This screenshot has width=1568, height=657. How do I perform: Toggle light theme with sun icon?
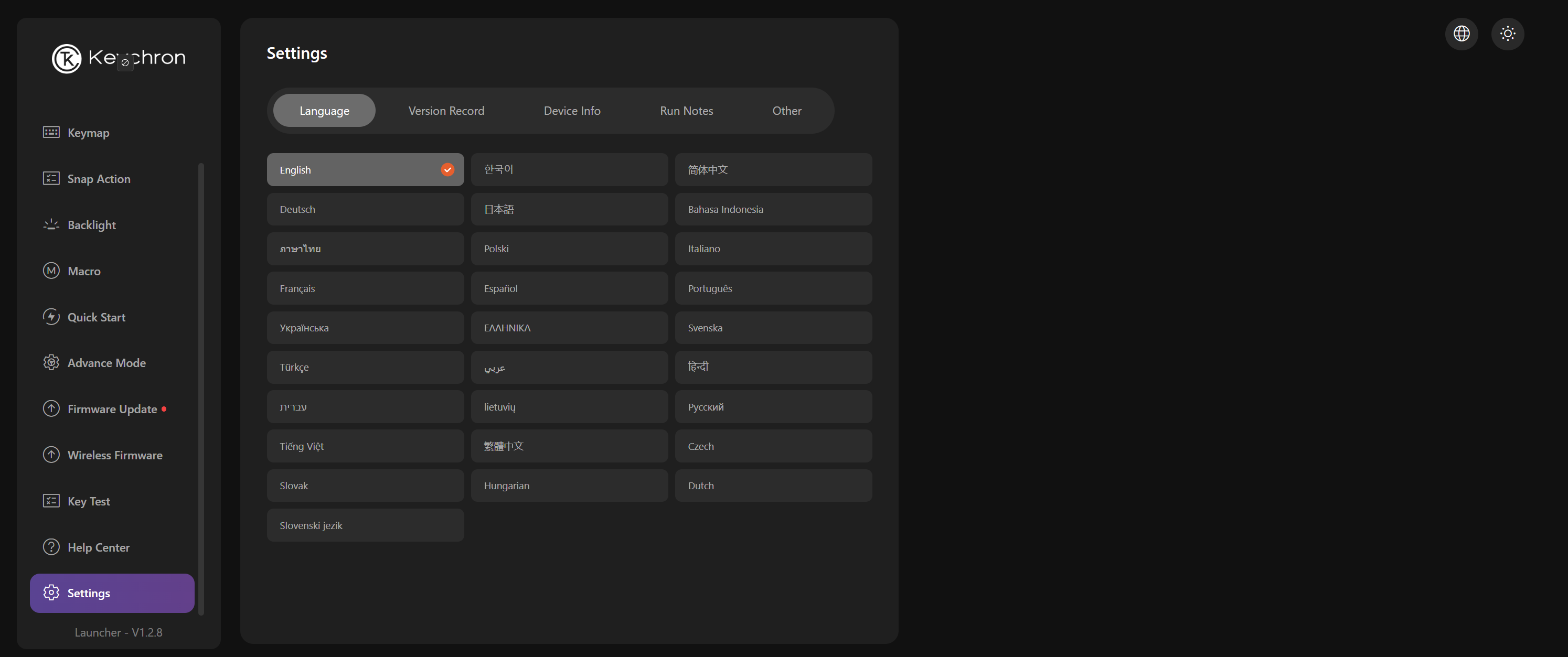(x=1507, y=34)
